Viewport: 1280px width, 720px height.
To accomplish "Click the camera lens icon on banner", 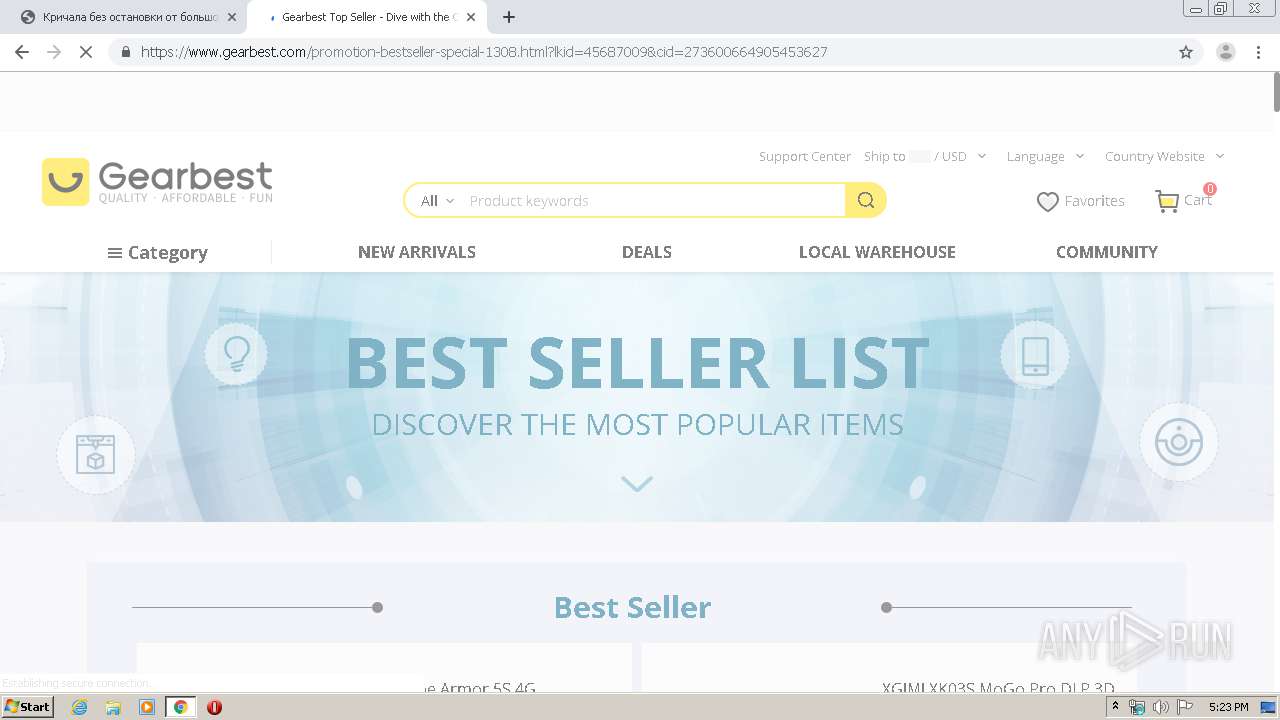I will coord(1179,442).
